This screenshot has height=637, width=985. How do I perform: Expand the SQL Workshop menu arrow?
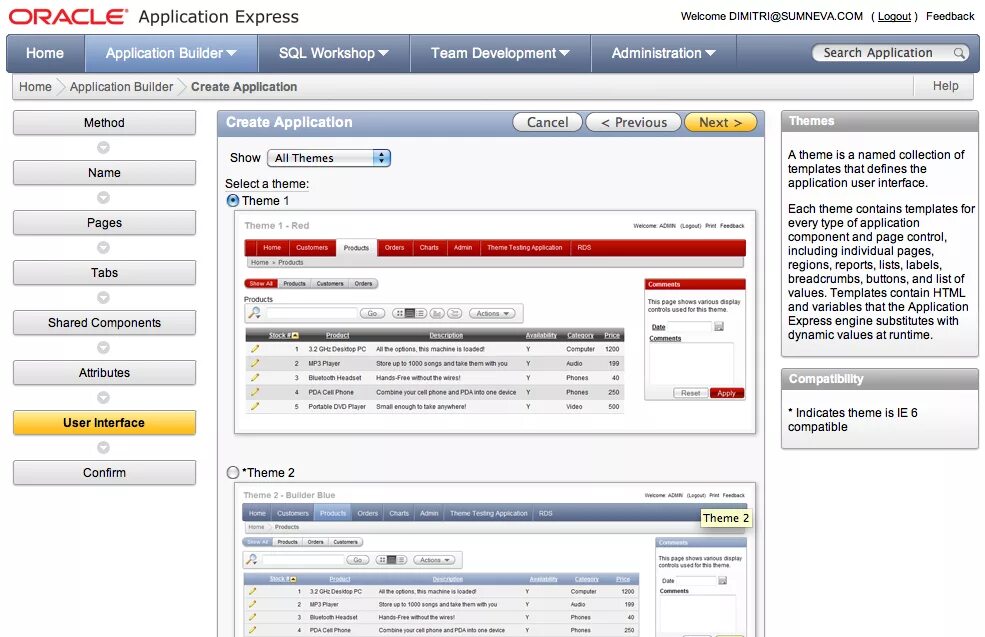[x=383, y=53]
